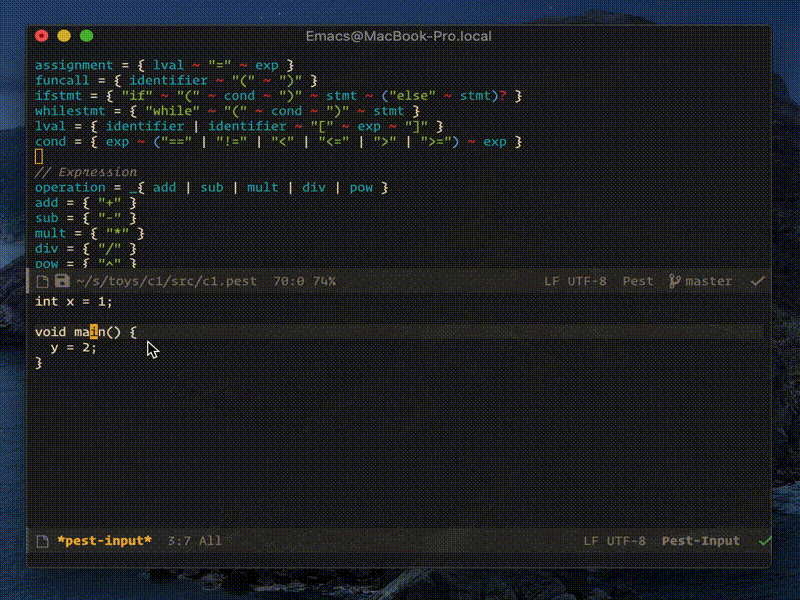Screen dimensions: 800x600
Task: Click the 'y = 2;' line
Action: [x=73, y=347]
